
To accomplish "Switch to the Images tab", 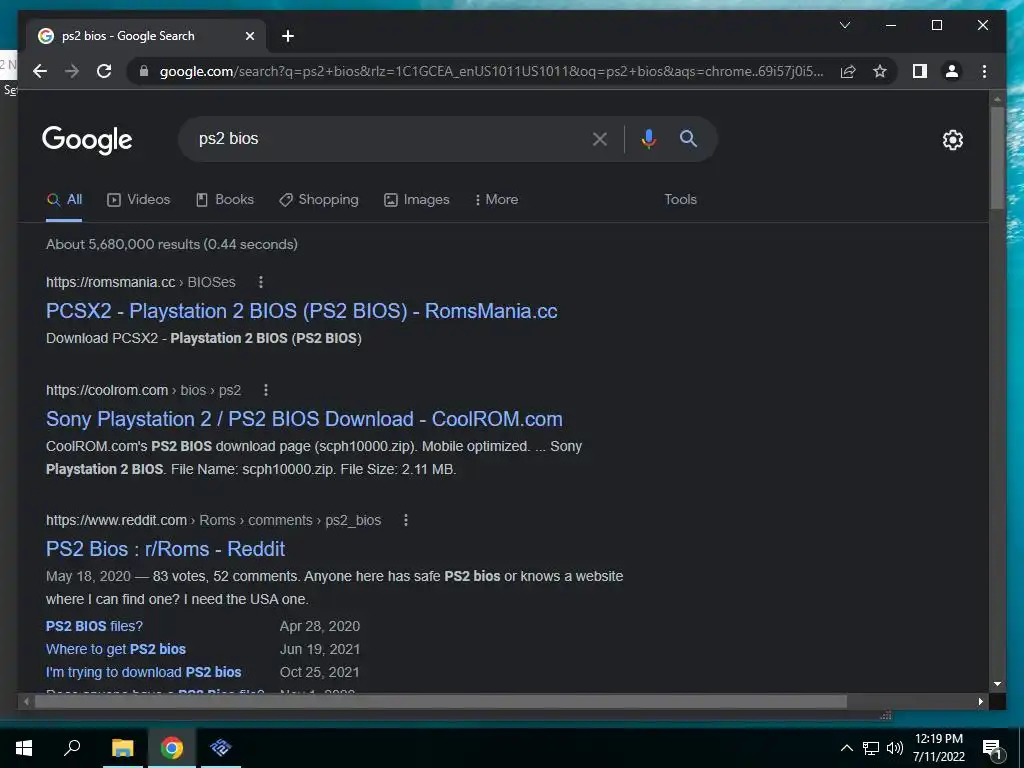I will coord(417,200).
